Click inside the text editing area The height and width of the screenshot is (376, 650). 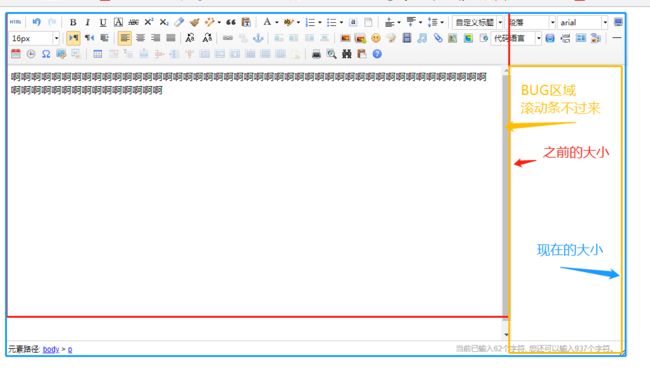coord(254,203)
